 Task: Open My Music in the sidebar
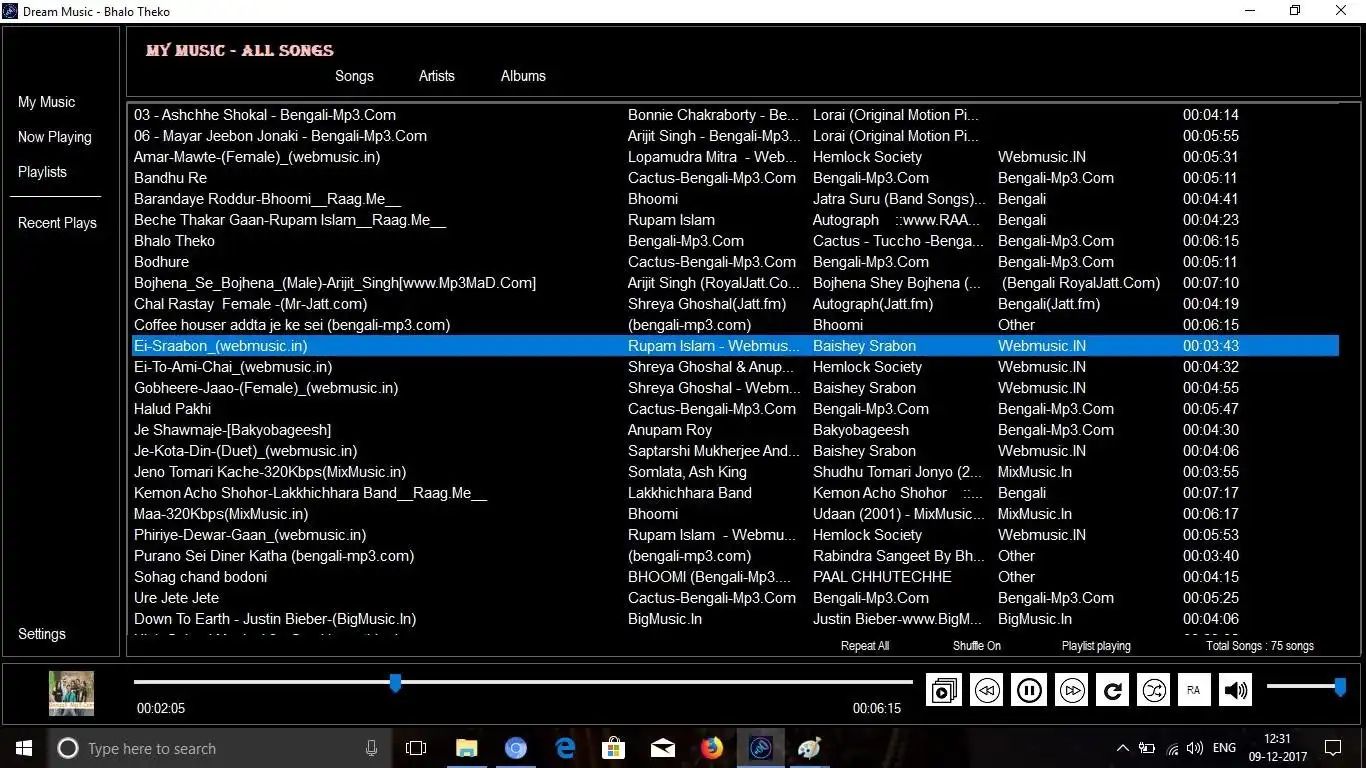(46, 102)
